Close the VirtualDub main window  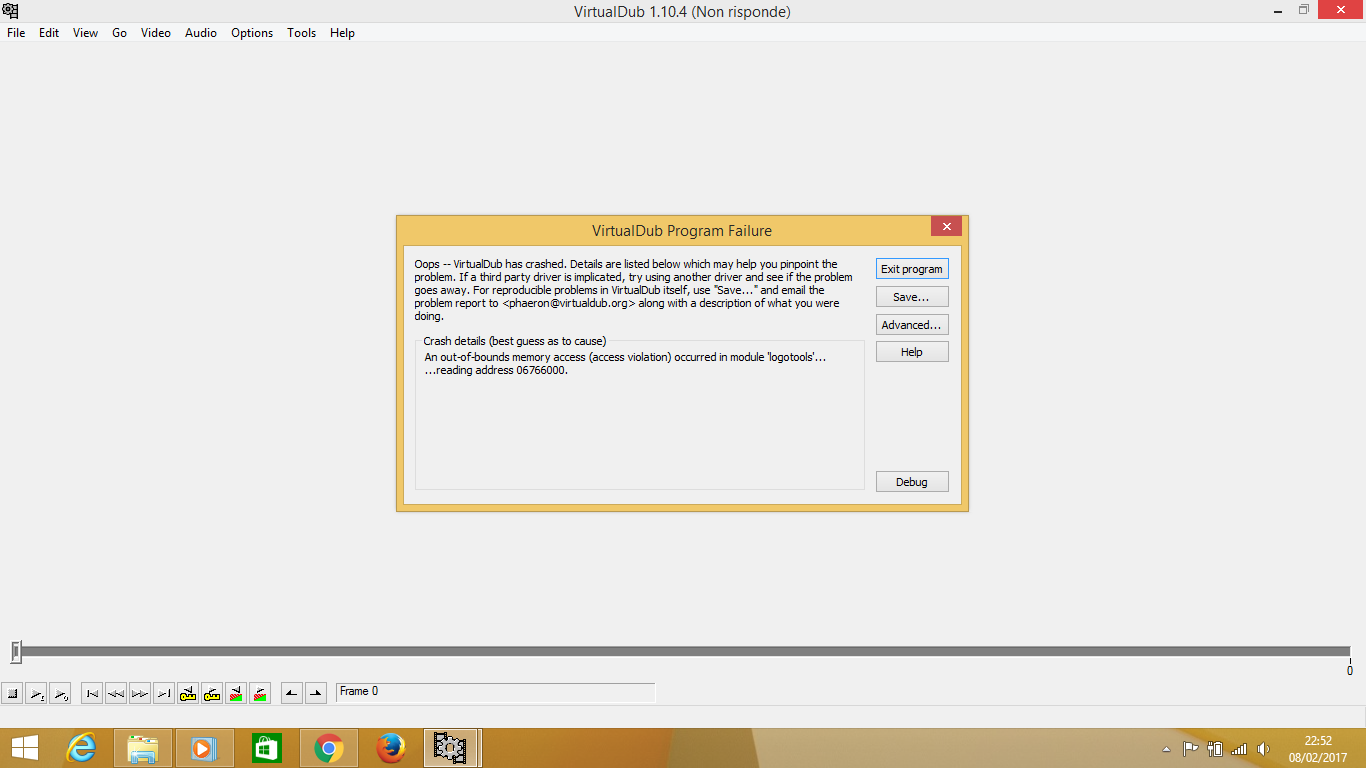pyautogui.click(x=1340, y=10)
